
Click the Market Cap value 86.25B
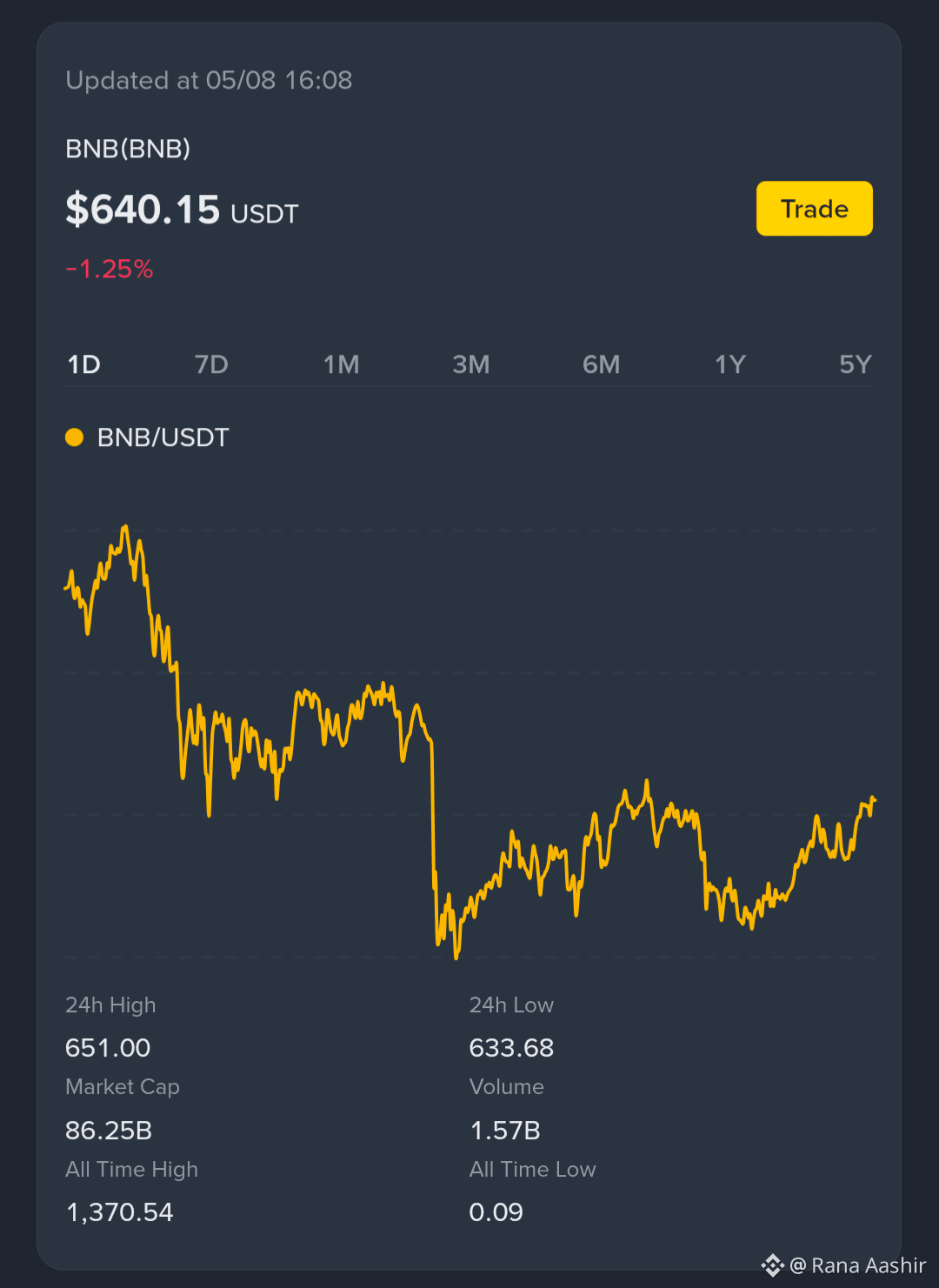[109, 1131]
